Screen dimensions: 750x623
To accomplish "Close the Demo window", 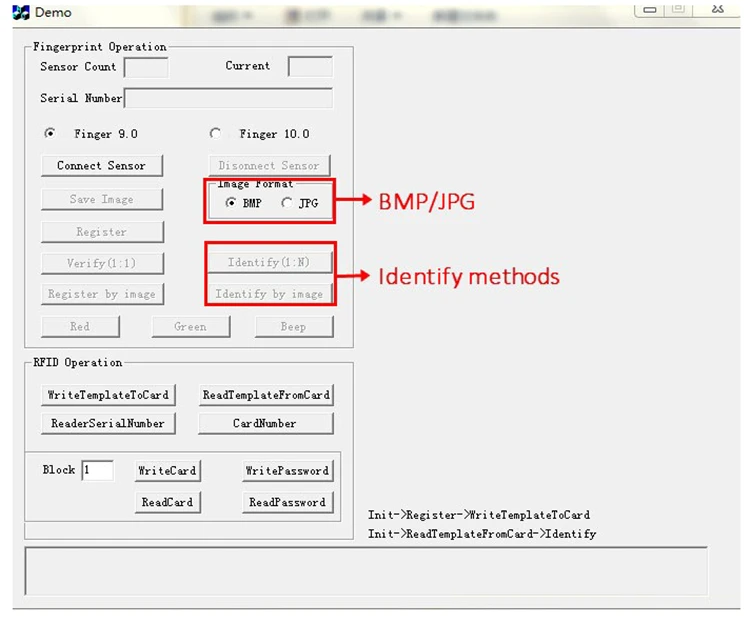I will (x=717, y=10).
